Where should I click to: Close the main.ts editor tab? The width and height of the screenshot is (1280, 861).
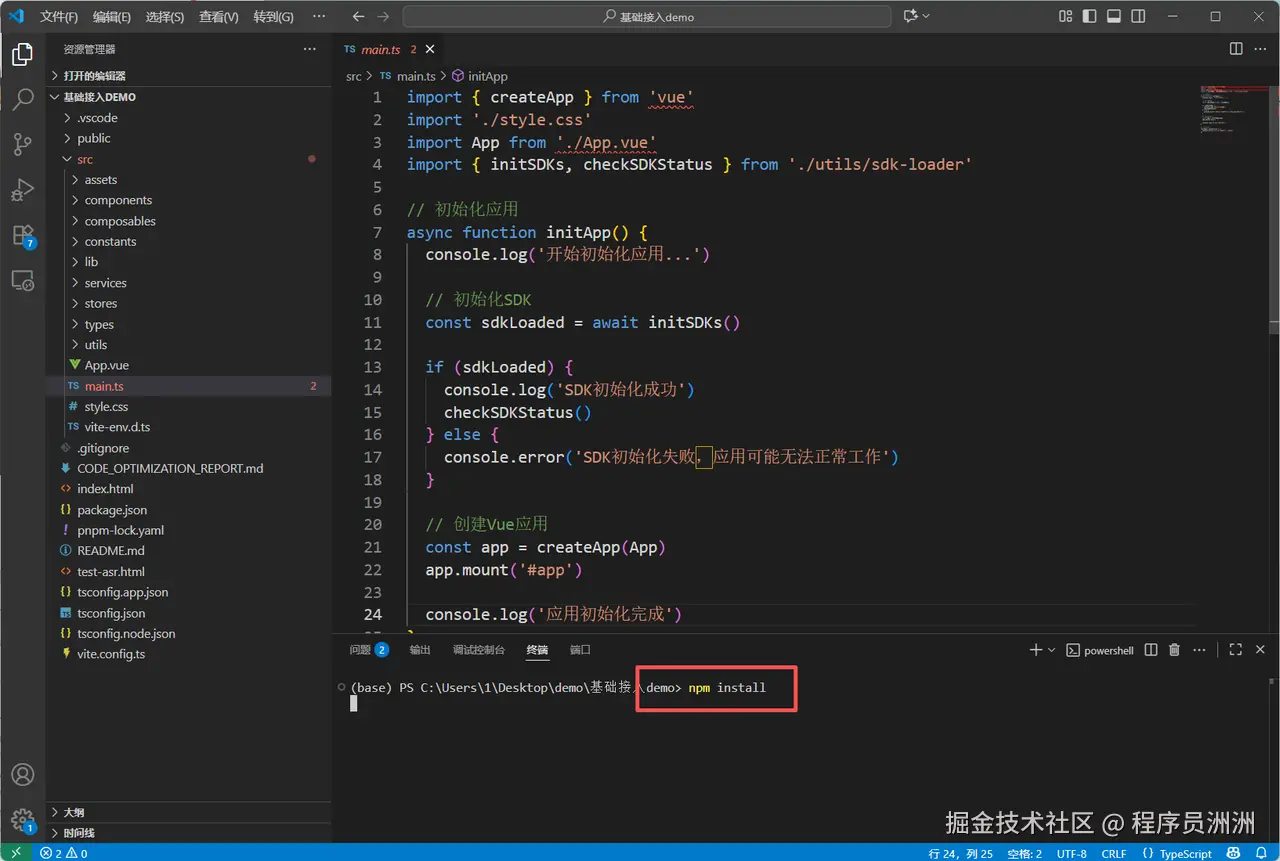[x=431, y=49]
